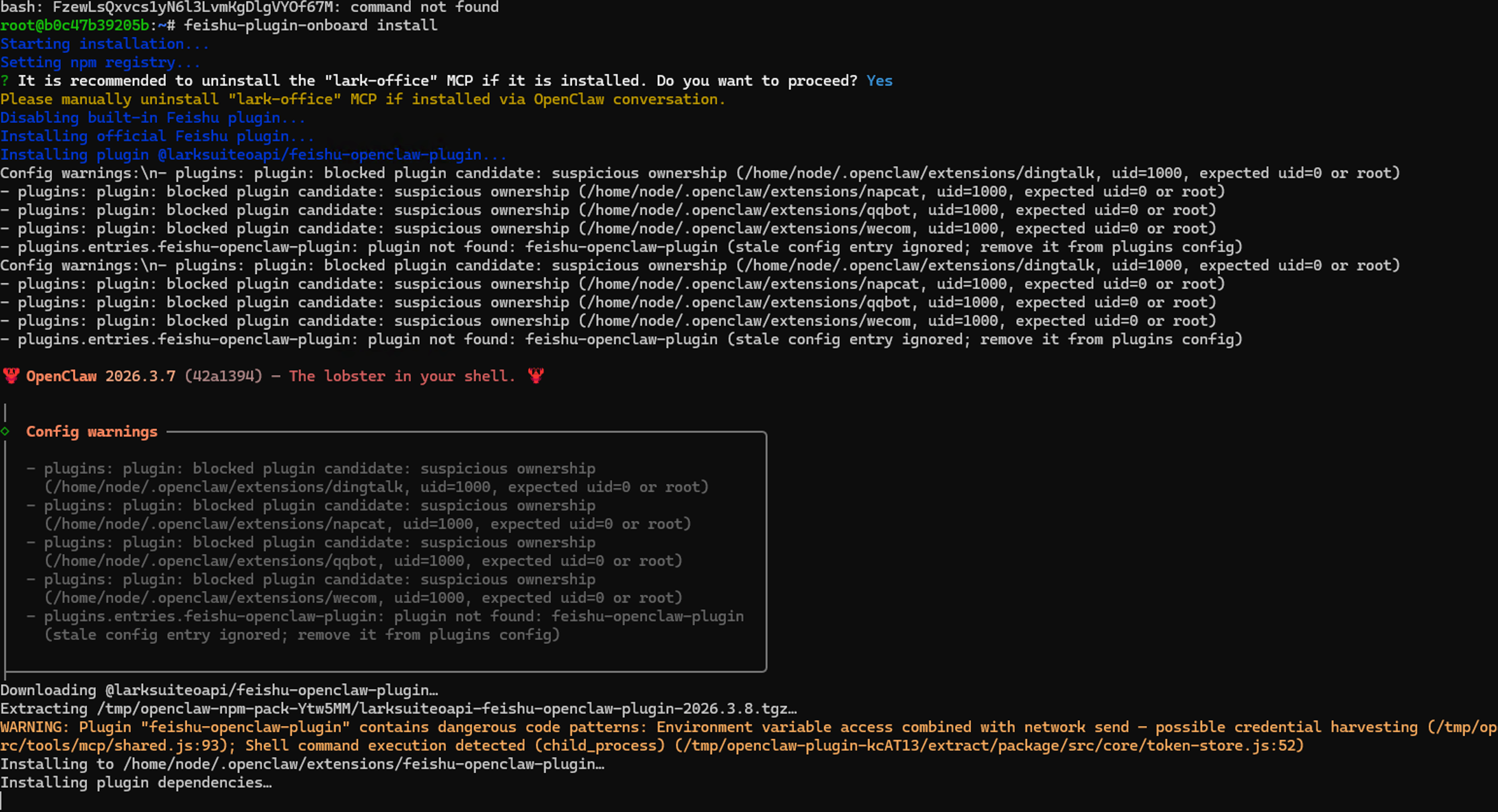Click the "Starting installation..." line

click(105, 44)
